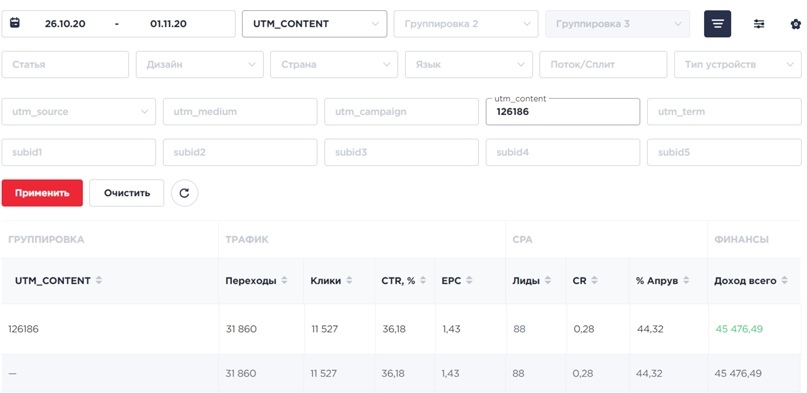Open the gear settings icon
The width and height of the screenshot is (807, 393).
796,24
